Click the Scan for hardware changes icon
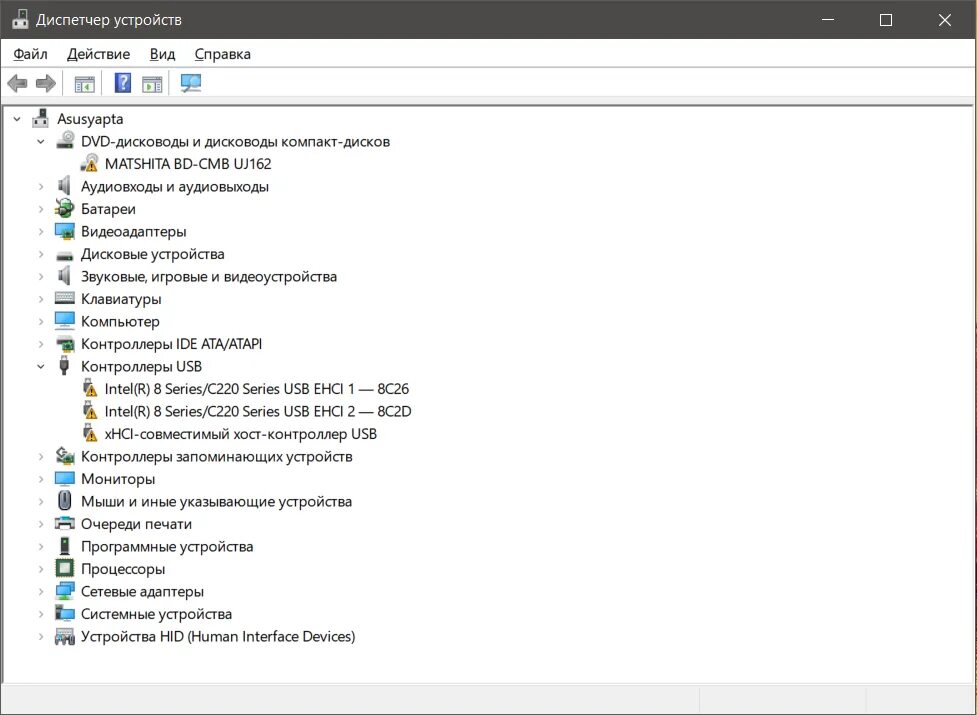The width and height of the screenshot is (977, 715). (x=189, y=83)
